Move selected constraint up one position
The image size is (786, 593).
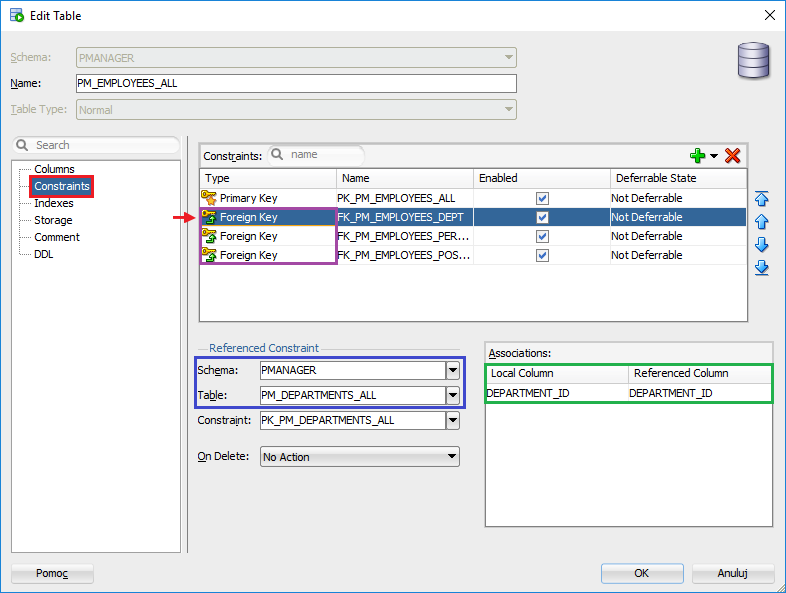tap(761, 222)
